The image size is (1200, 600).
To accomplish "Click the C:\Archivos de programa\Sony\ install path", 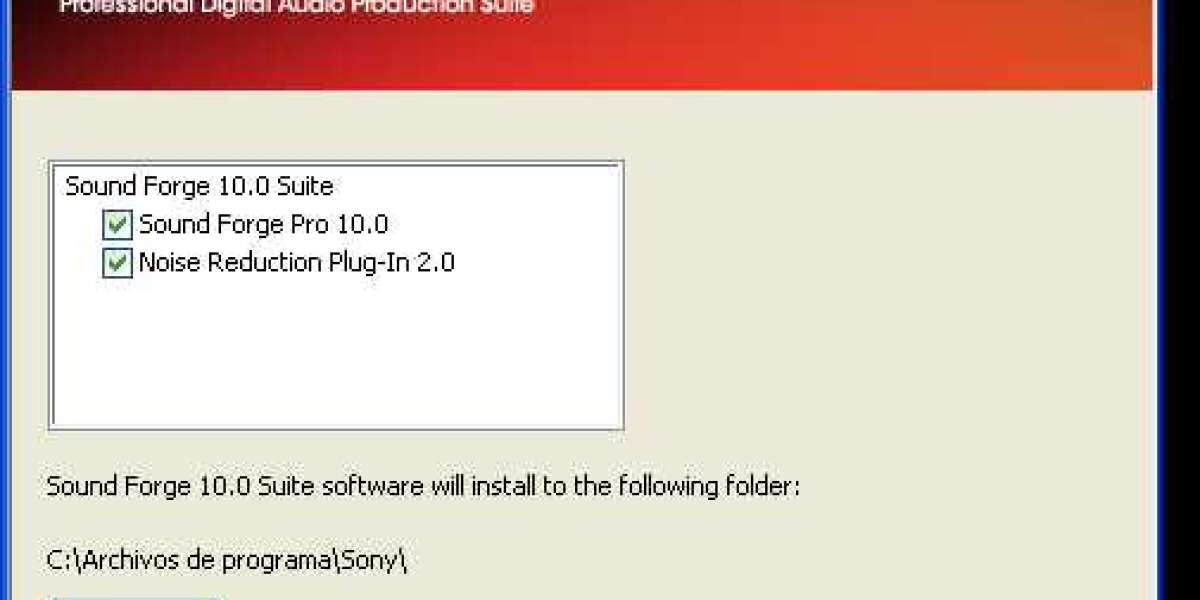I will pyautogui.click(x=228, y=561).
